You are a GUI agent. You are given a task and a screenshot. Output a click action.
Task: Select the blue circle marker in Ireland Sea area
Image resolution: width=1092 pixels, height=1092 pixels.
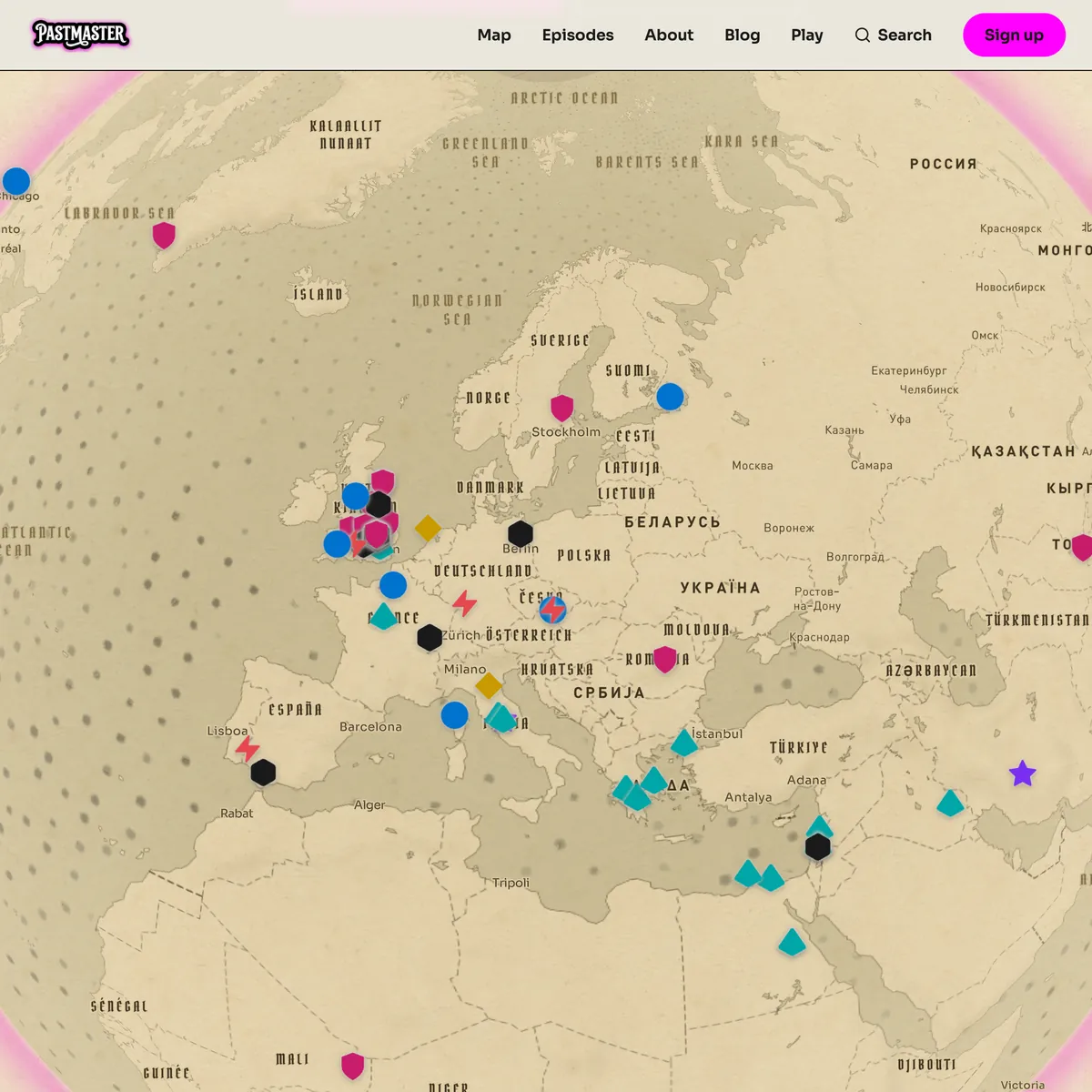point(355,496)
